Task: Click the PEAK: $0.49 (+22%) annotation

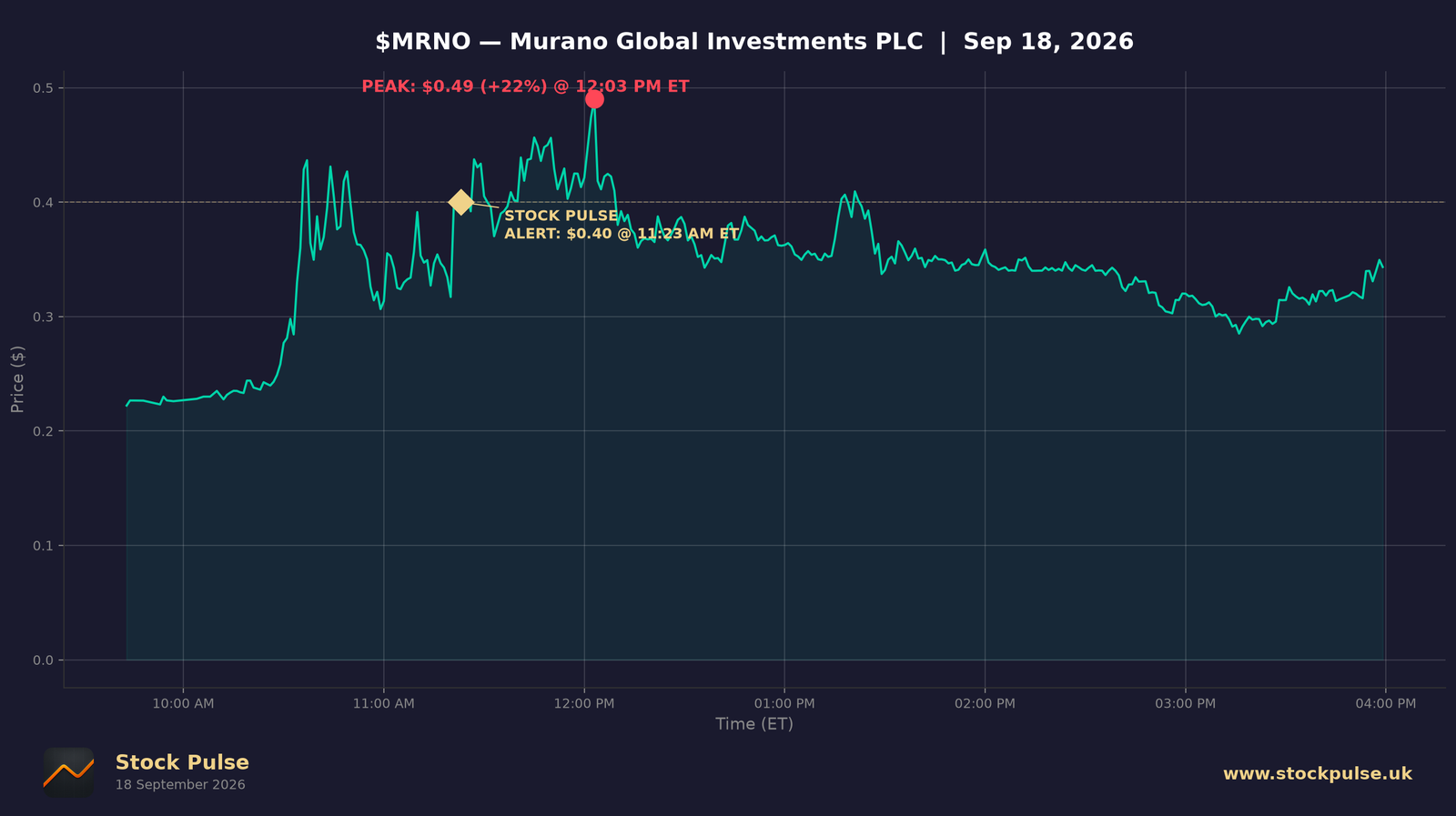Action: (525, 86)
